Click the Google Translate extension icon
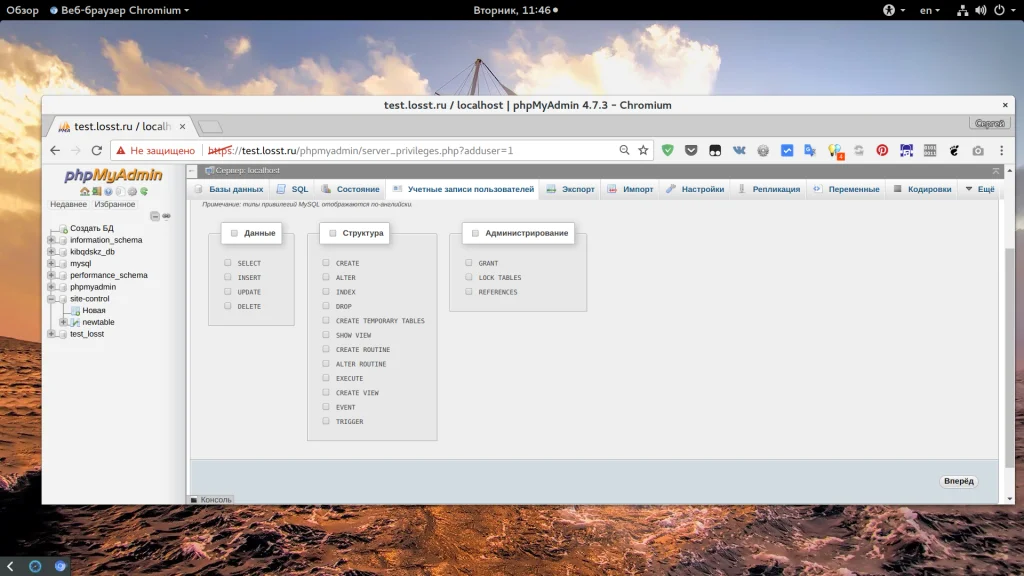 pos(810,150)
